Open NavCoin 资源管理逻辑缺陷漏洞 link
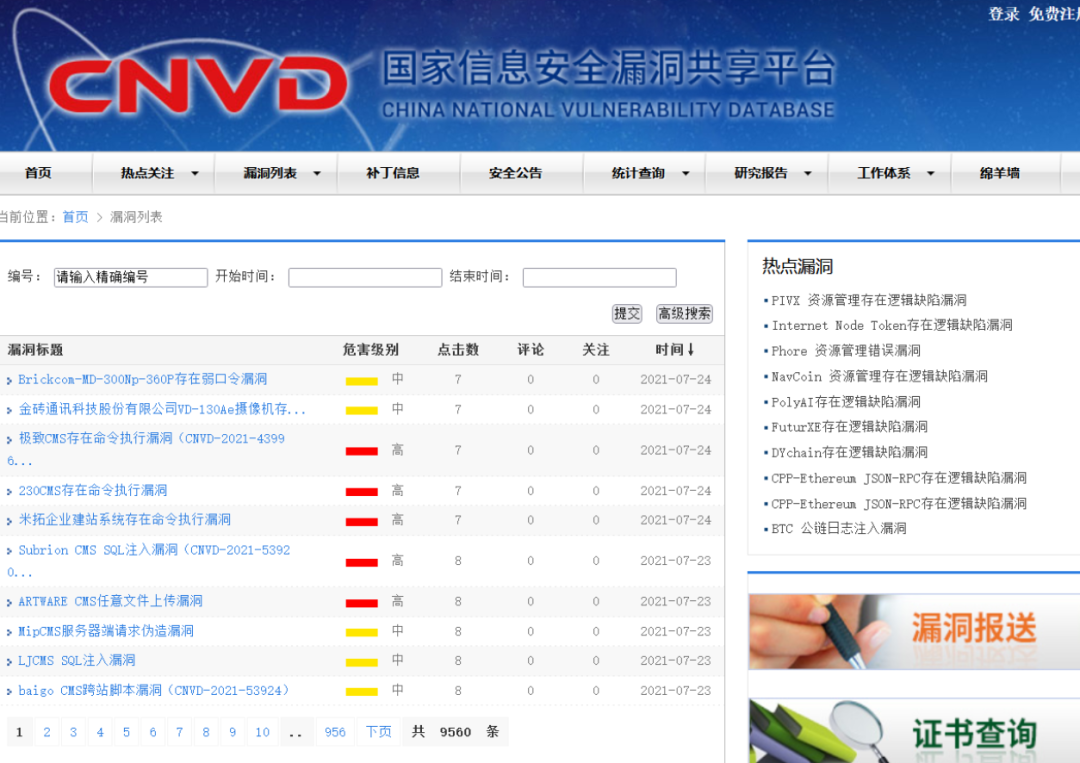Viewport: 1080px width, 763px height. tap(880, 376)
